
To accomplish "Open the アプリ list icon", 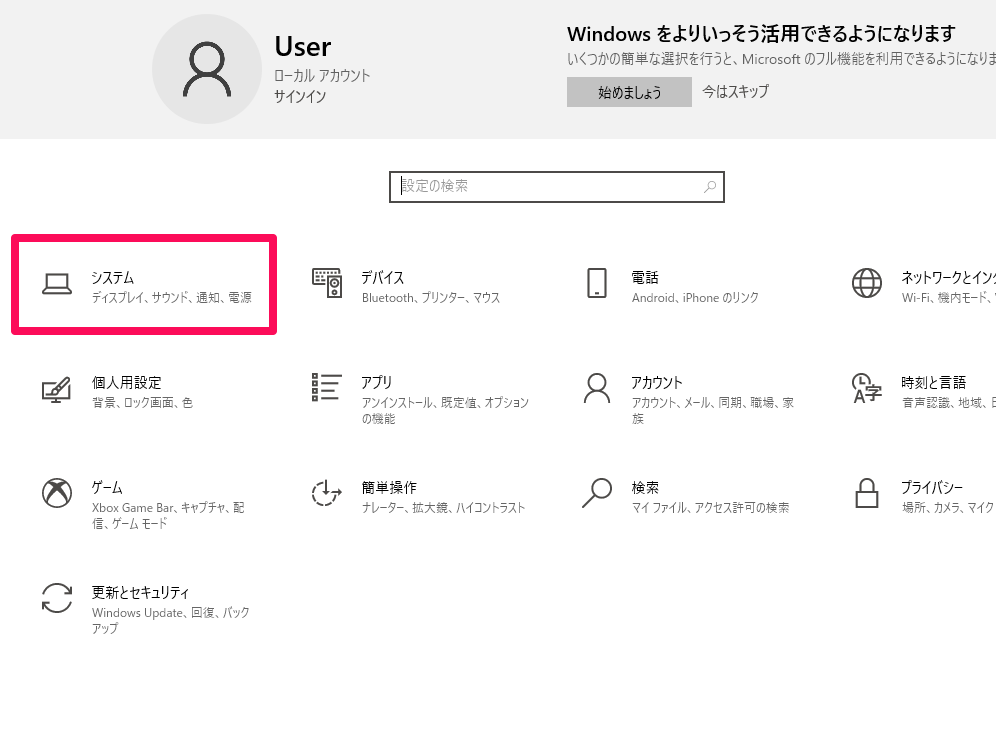I will [x=327, y=387].
